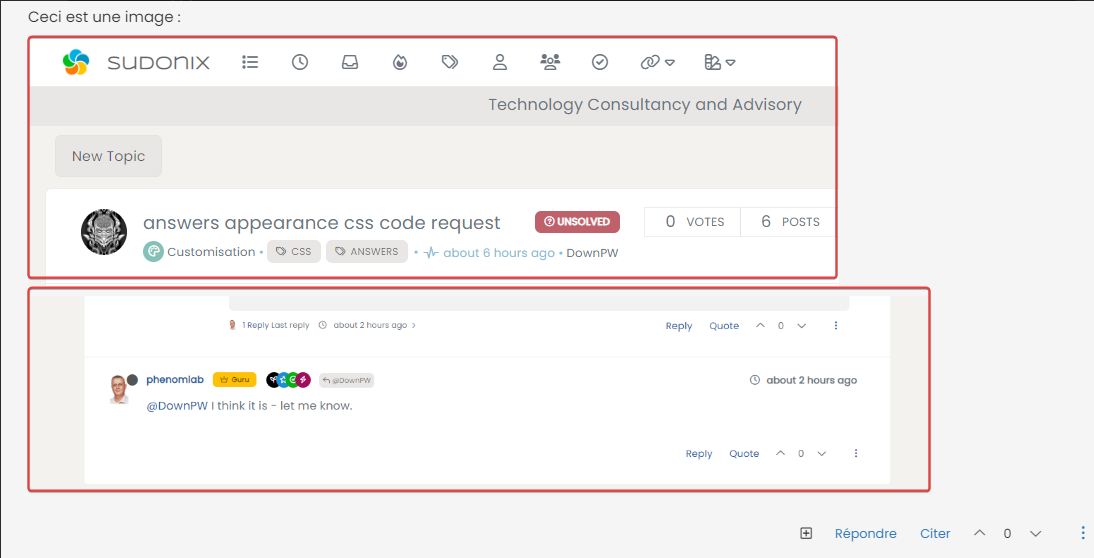Click the Citer link
The height and width of the screenshot is (558, 1094).
(935, 534)
